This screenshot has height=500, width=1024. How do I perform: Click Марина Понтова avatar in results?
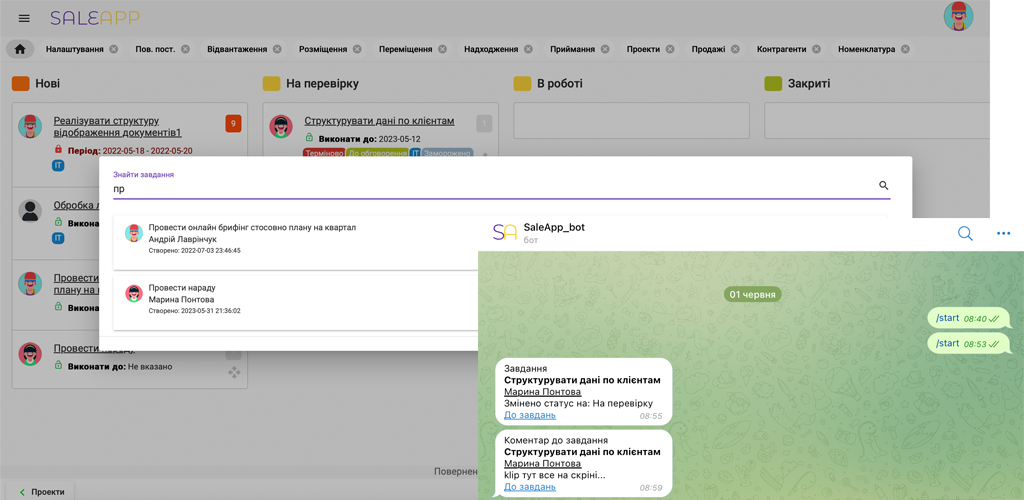click(x=134, y=293)
